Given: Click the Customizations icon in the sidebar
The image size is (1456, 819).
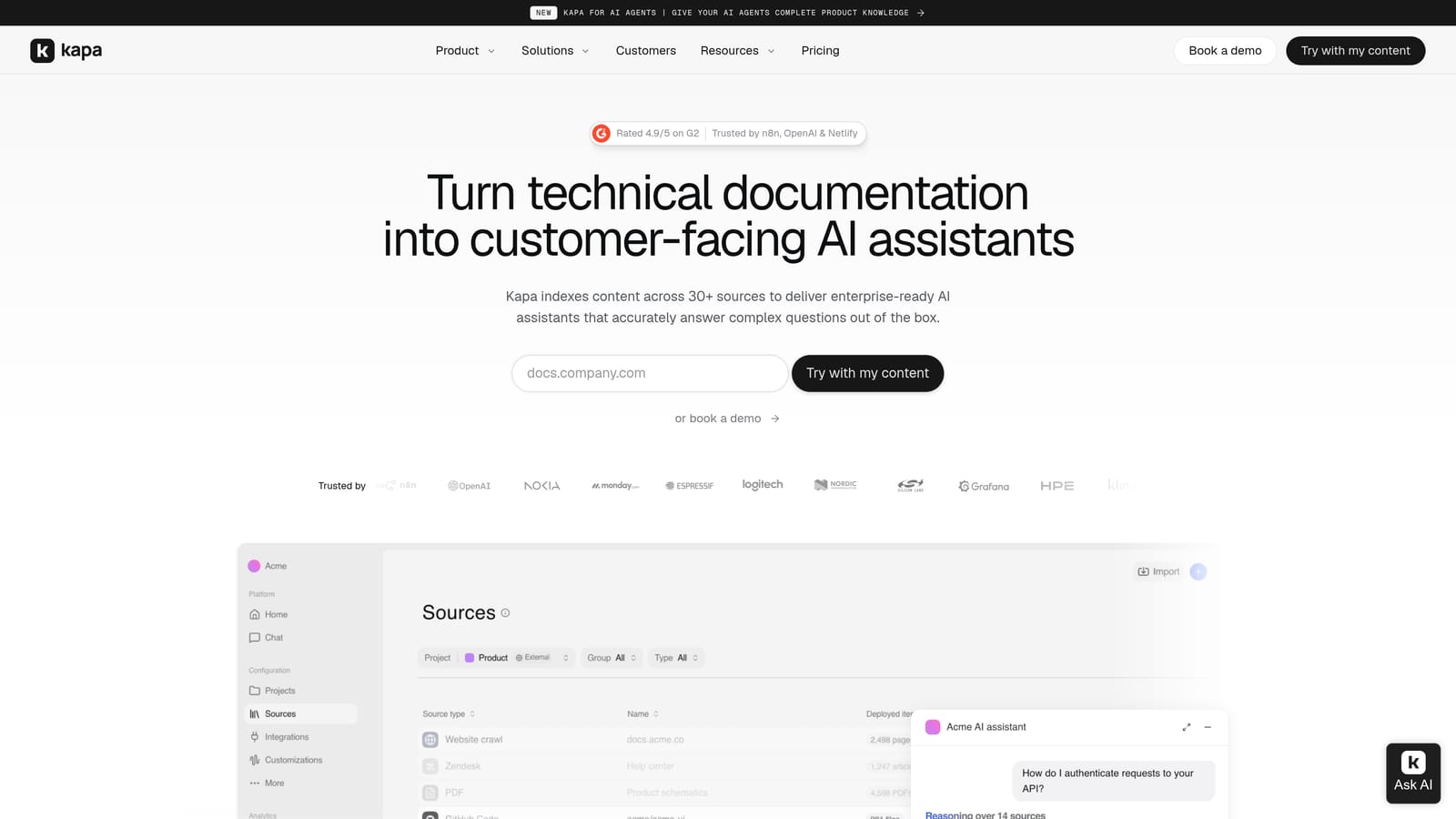Looking at the screenshot, I should coord(255,760).
